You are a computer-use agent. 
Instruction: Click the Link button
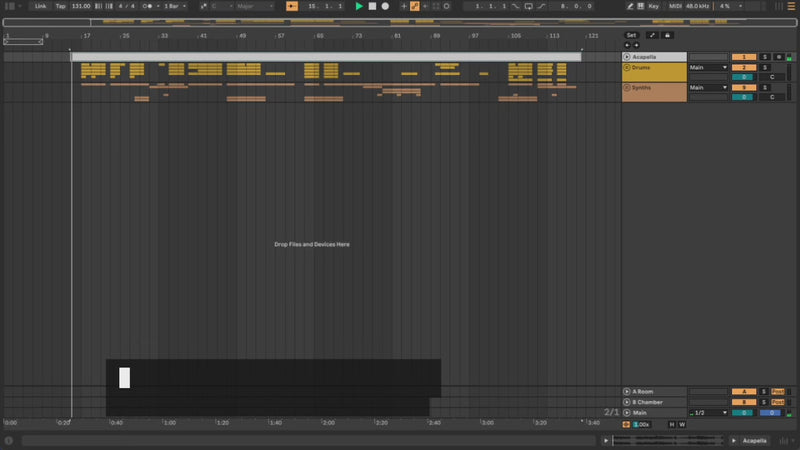[40, 6]
